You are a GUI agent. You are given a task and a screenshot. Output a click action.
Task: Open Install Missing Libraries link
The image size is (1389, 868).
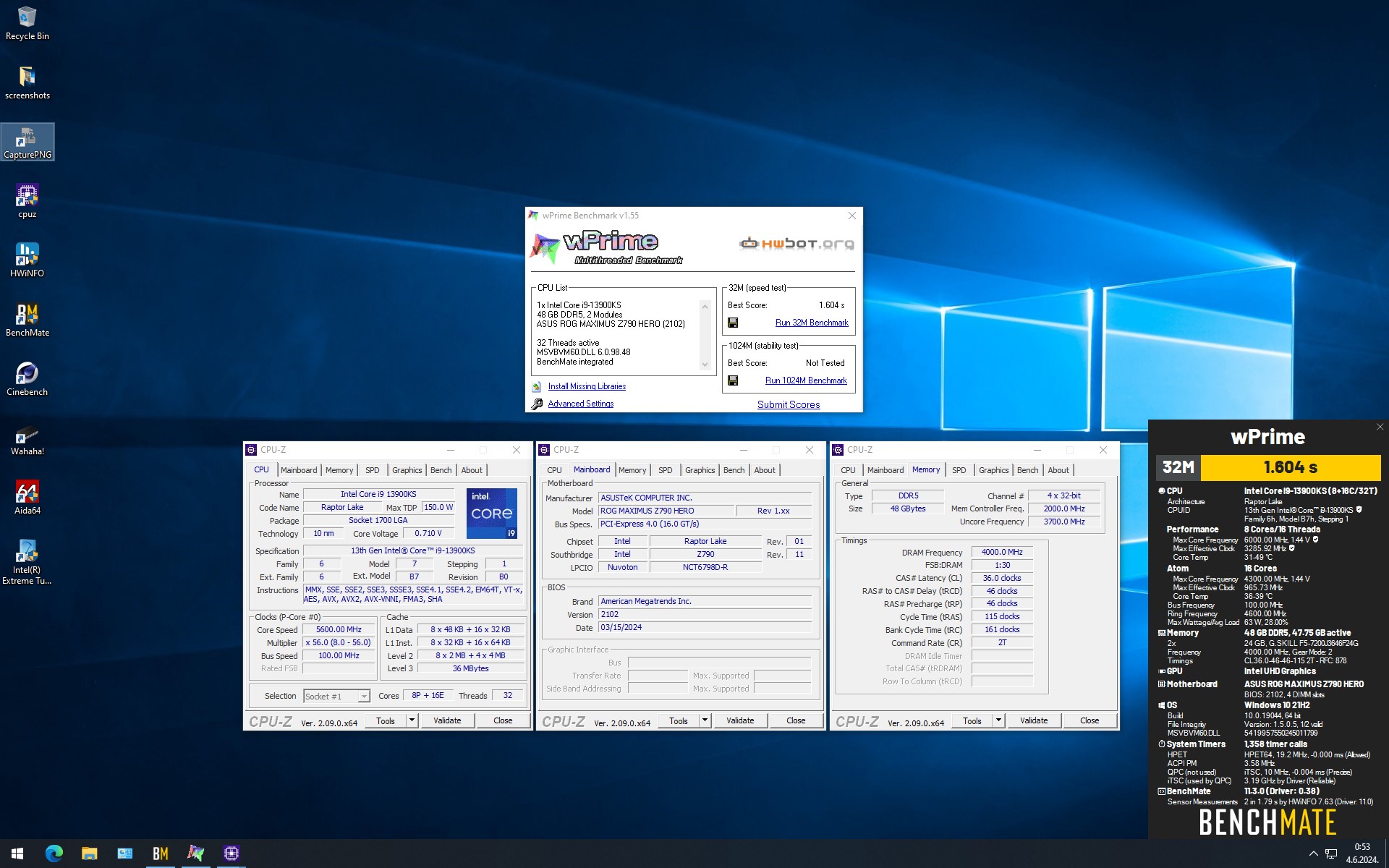tap(587, 386)
